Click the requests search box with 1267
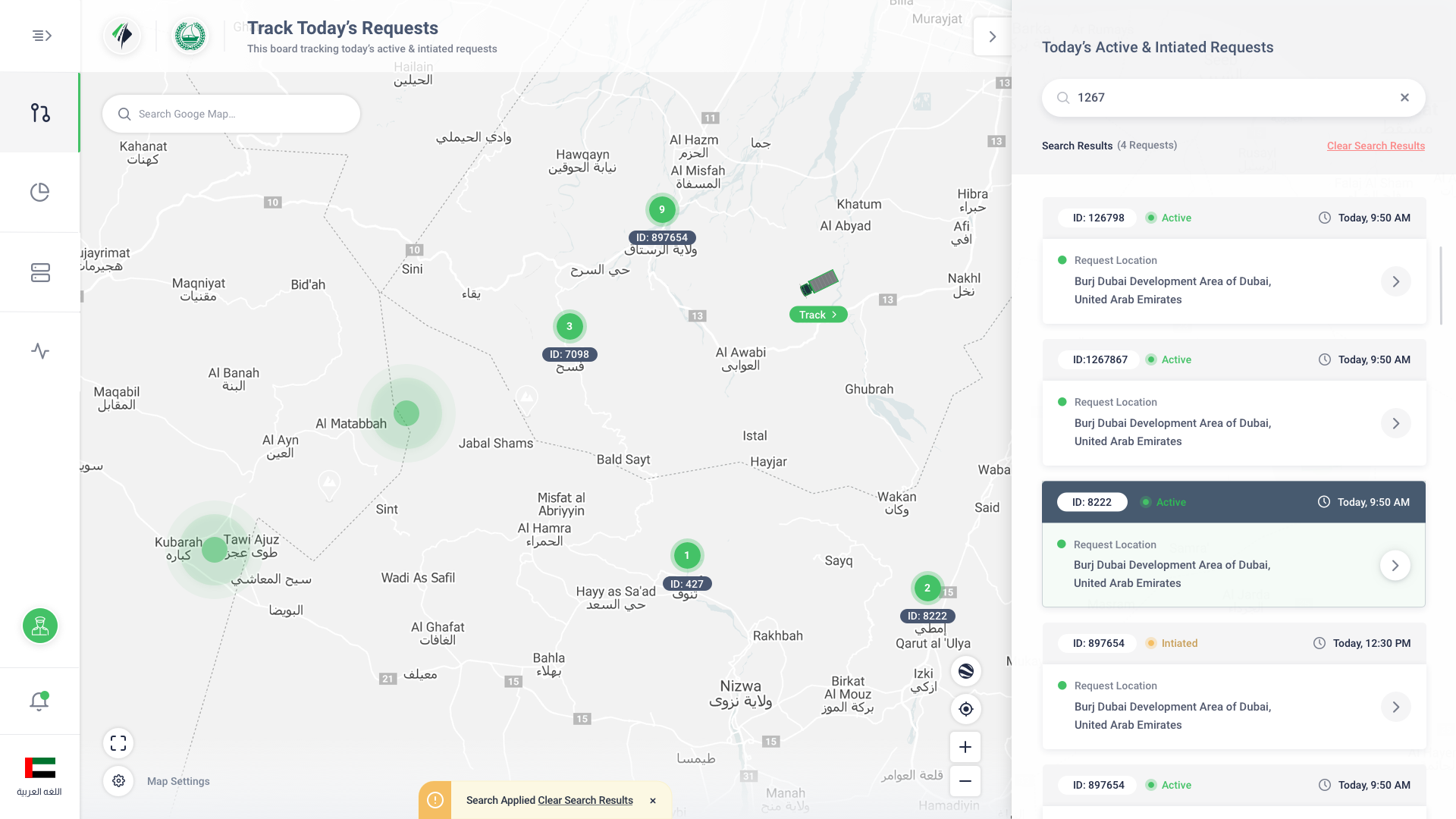Viewport: 1456px width, 819px height. tap(1233, 97)
